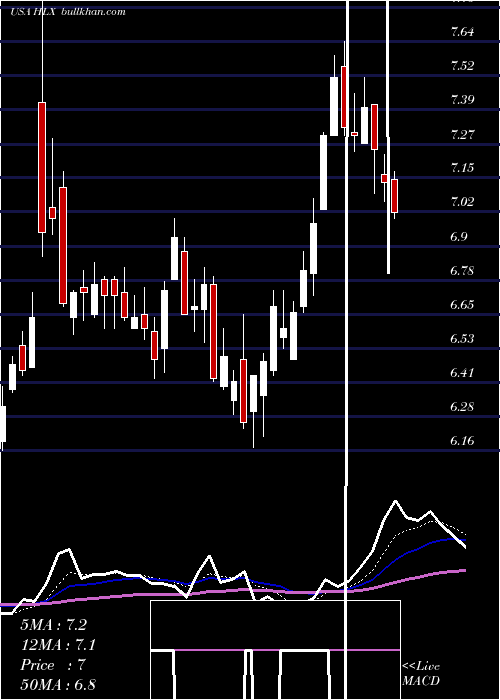500x700 pixels.
Task: Click the 6.16 price axis label
Action: click(462, 440)
